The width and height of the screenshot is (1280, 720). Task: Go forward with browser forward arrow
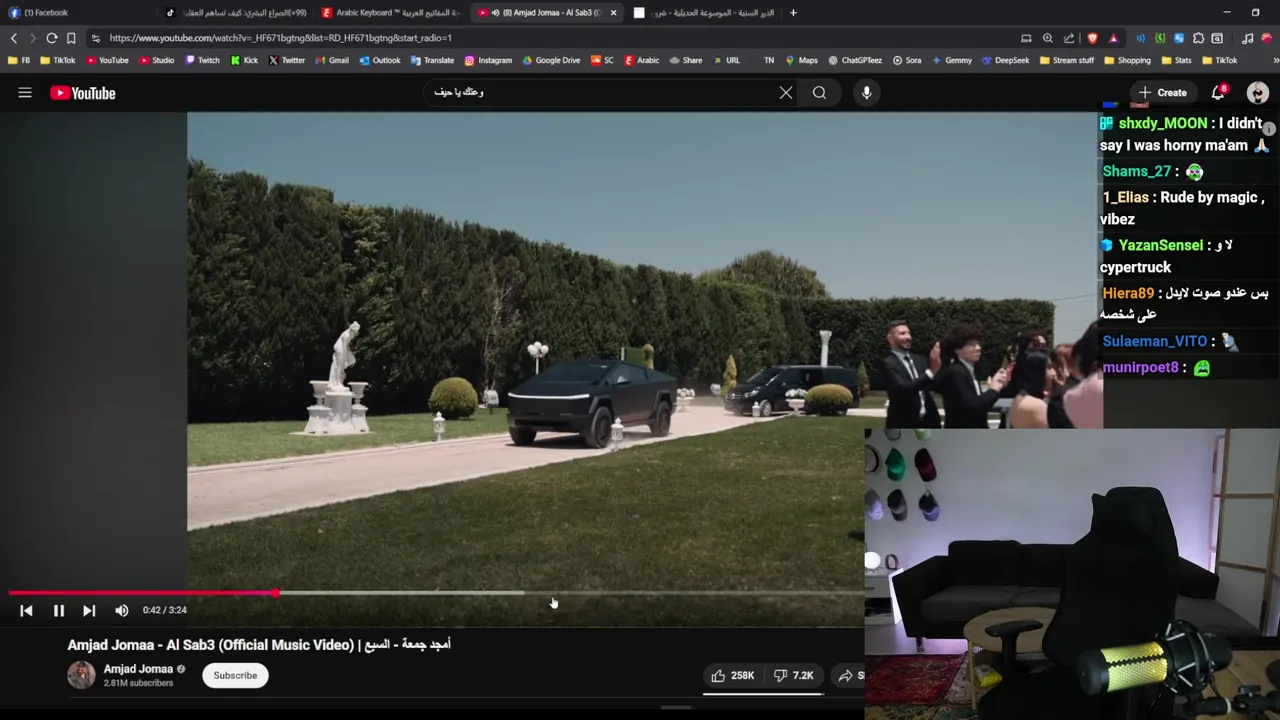[x=32, y=38]
